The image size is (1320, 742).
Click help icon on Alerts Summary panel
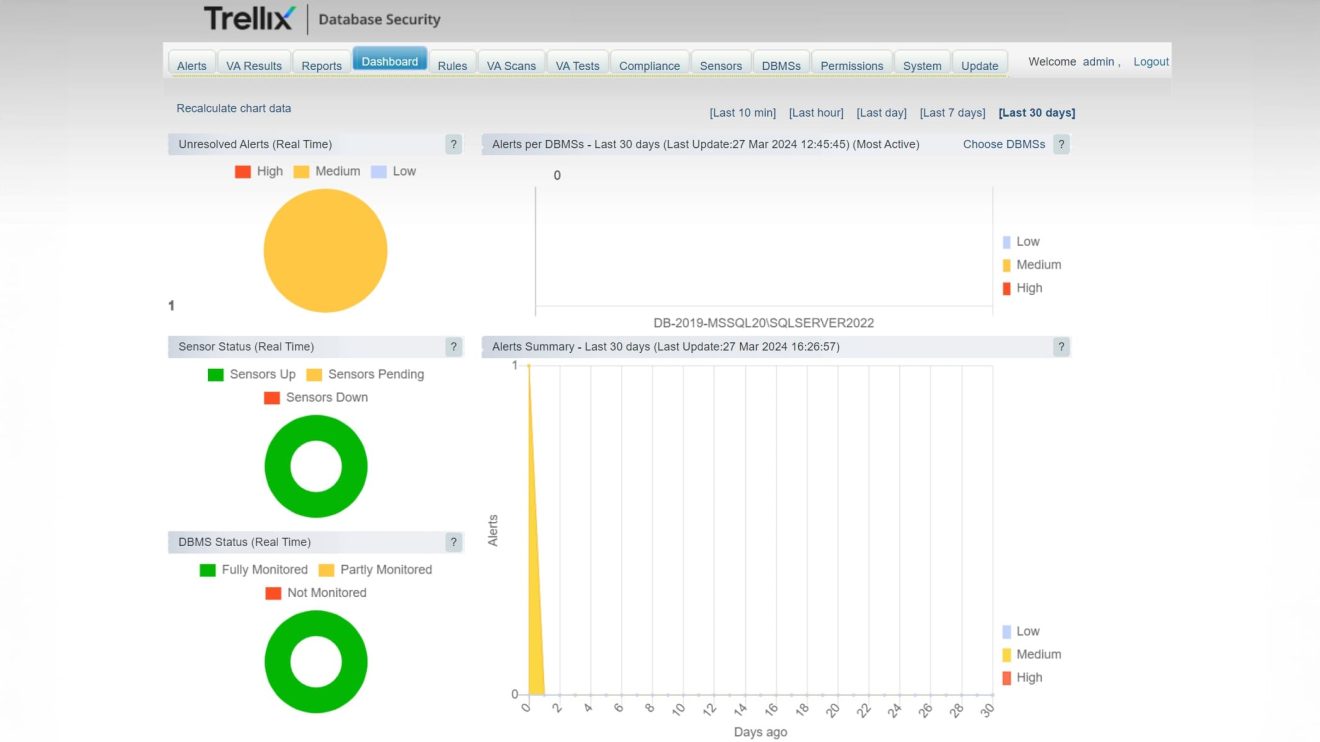point(1061,347)
